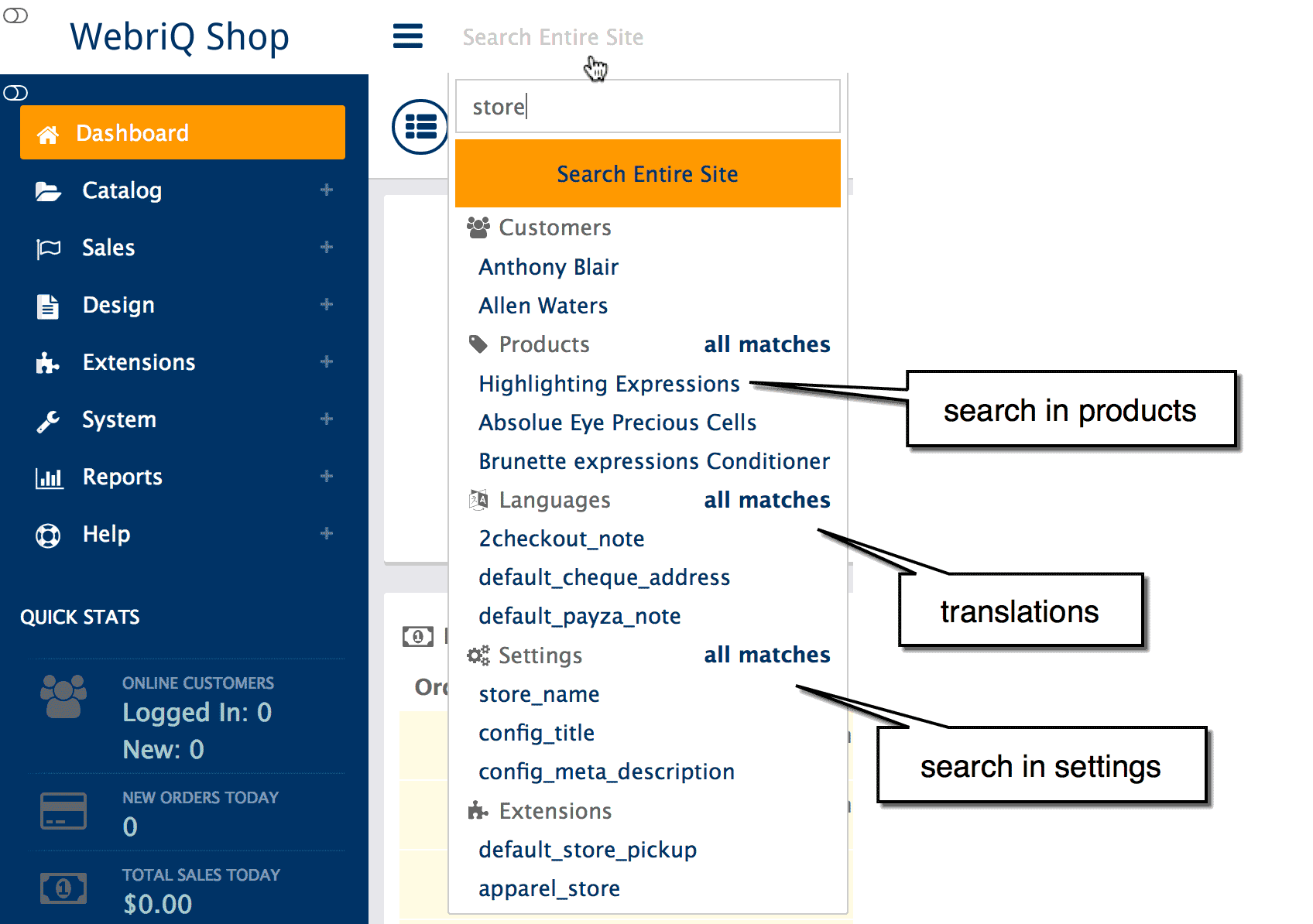Open the config_title setting result
This screenshot has width=1313, height=924.
537,733
